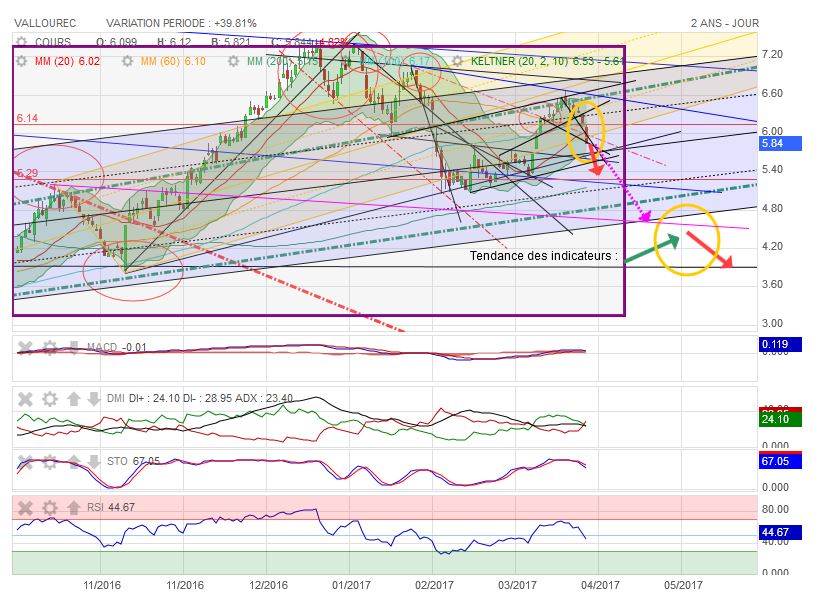Viewport: 815px width, 602px height.
Task: Open DMI indicator settings gear
Action: pyautogui.click(x=49, y=399)
